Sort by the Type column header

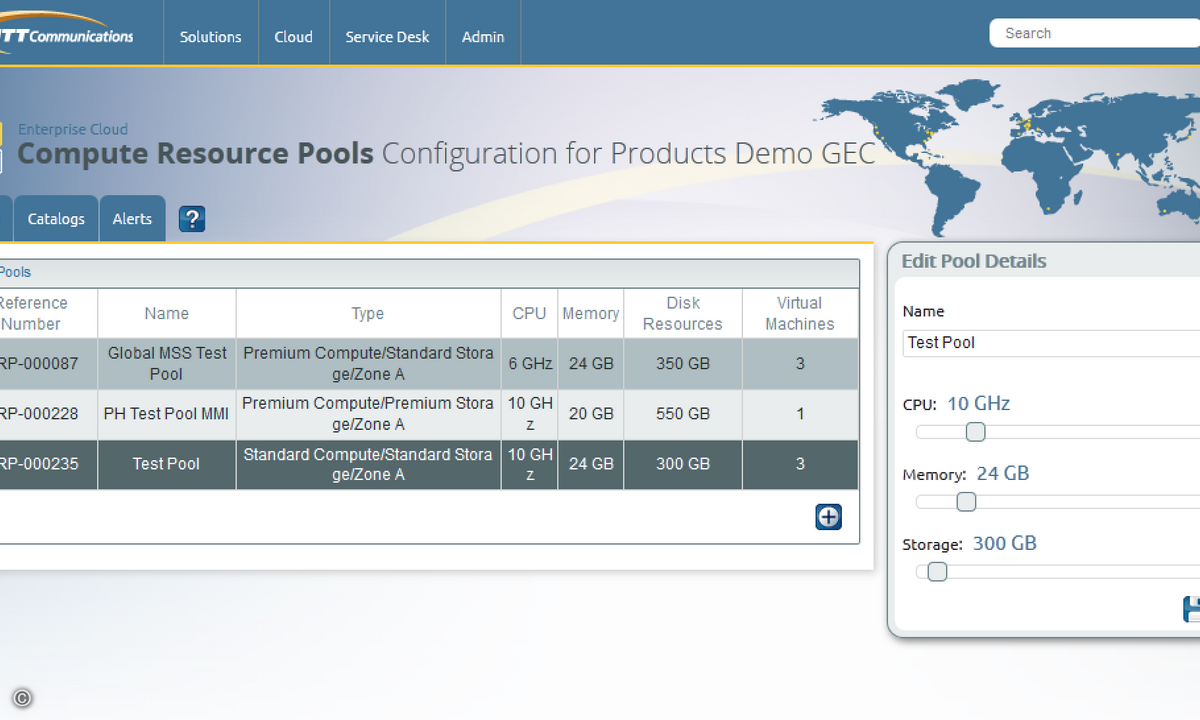coord(368,314)
